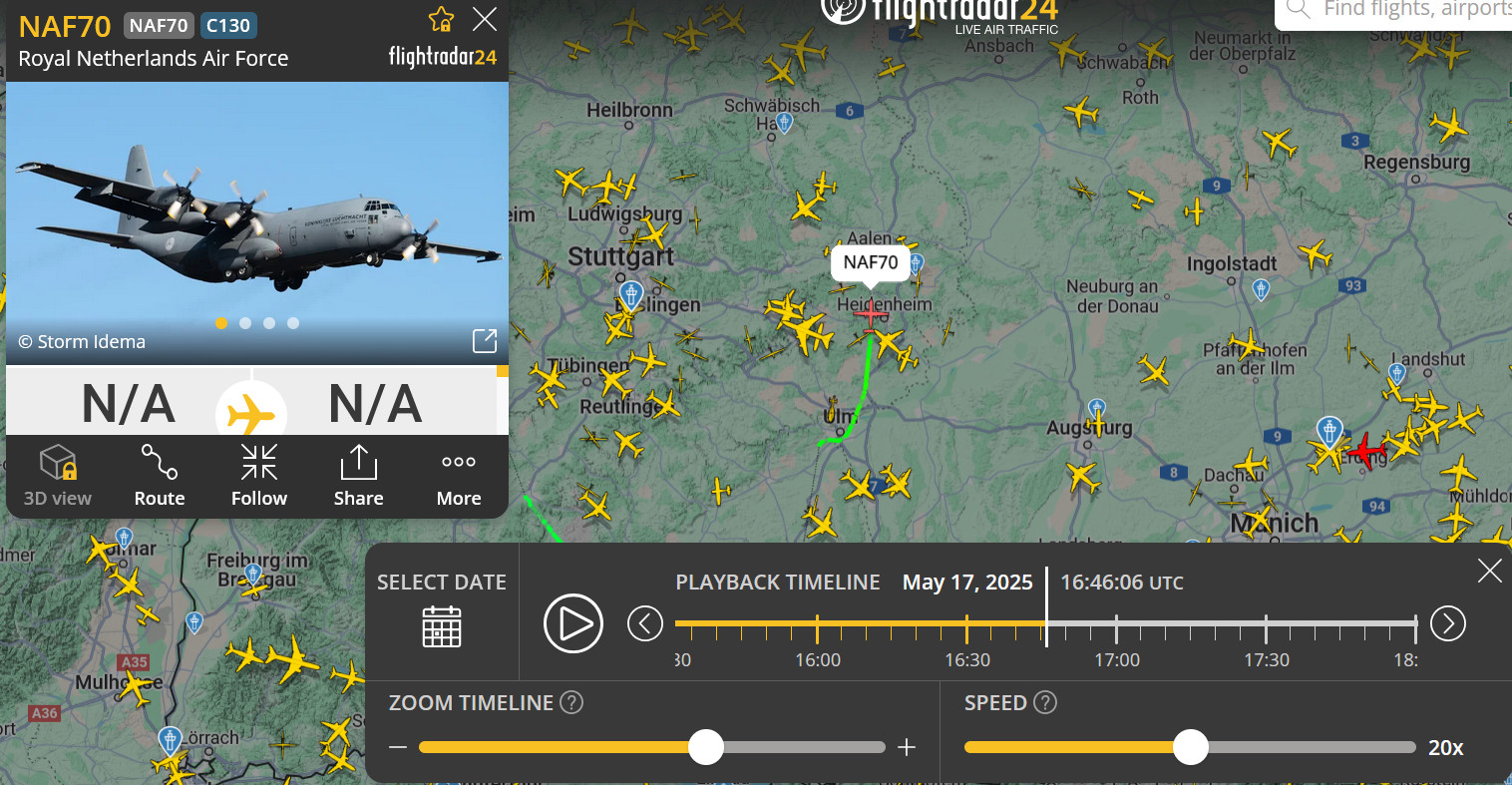Click the Zoom Timeline help question mark
The width and height of the screenshot is (1512, 785).
pos(571,702)
